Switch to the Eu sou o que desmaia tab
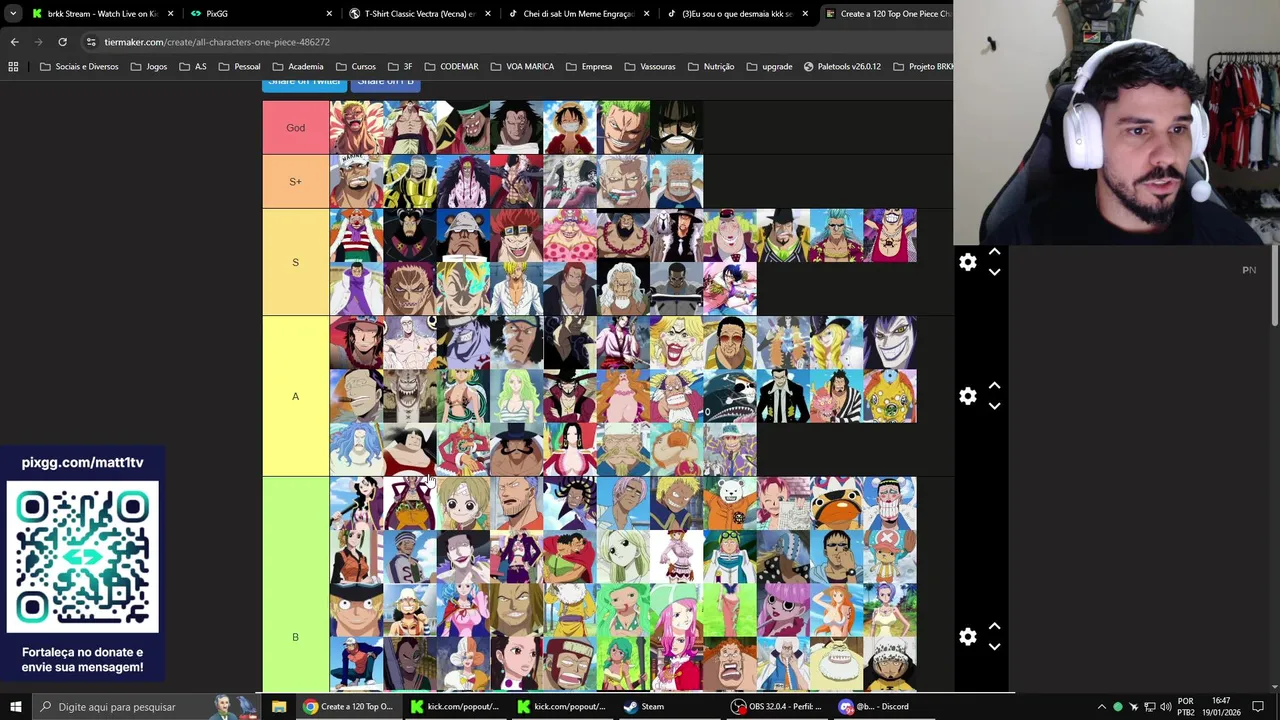Screen dimensions: 1280x720 736,14
